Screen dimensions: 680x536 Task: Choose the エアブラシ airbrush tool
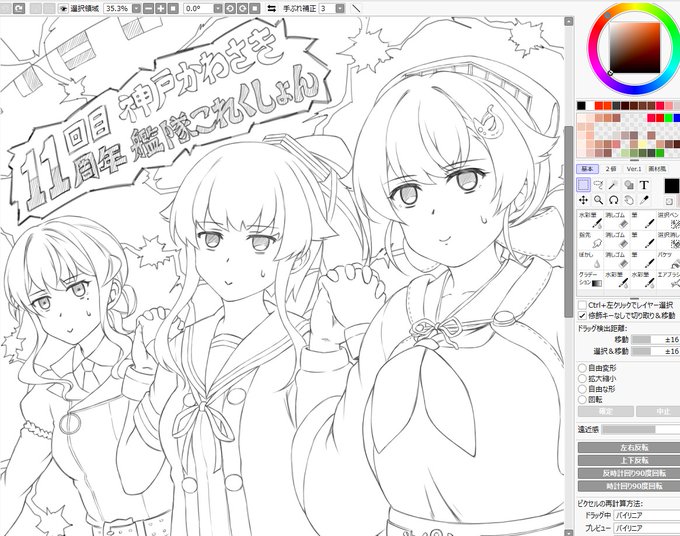pyautogui.click(x=668, y=279)
